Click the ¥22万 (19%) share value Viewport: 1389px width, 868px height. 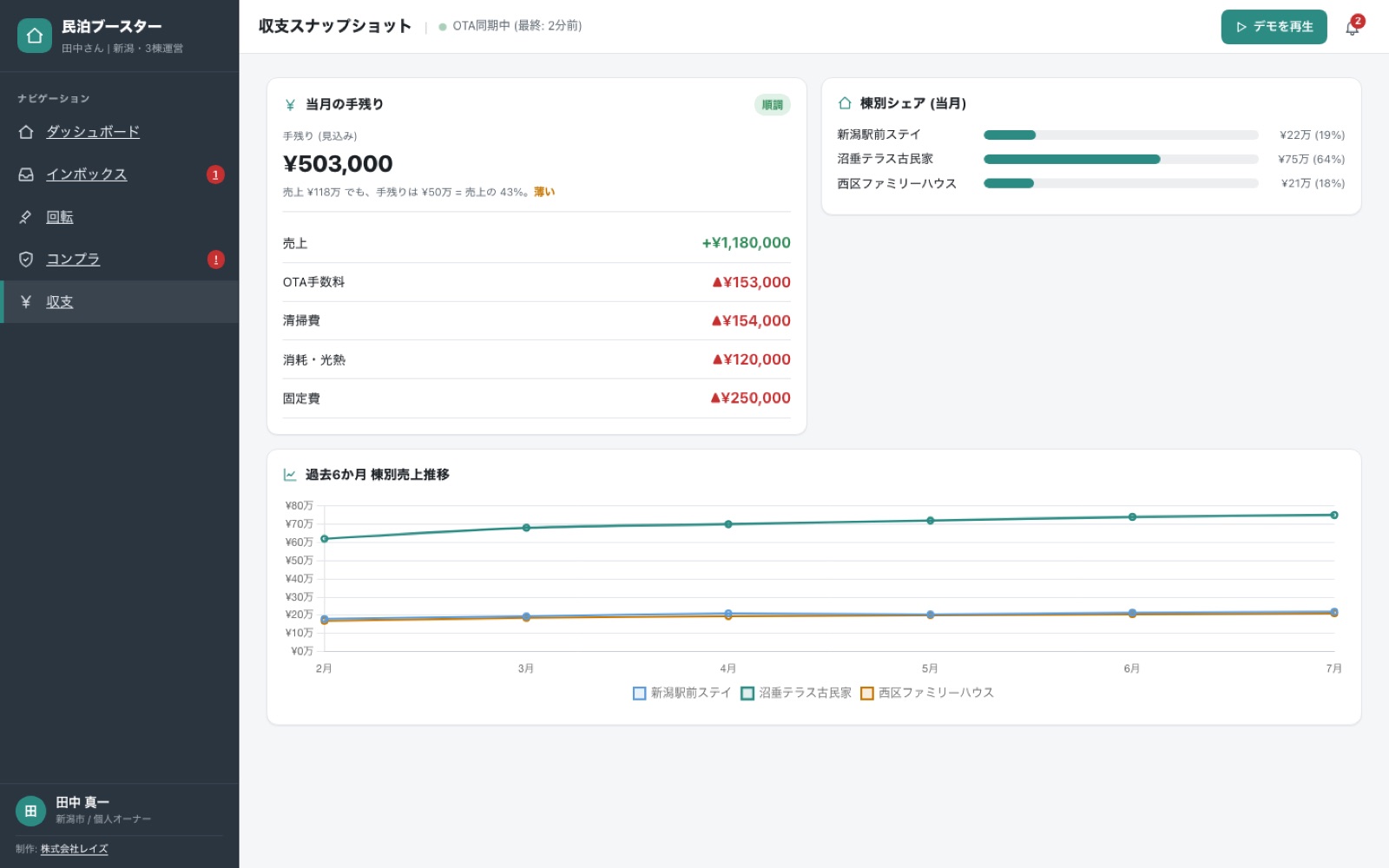(x=1312, y=135)
